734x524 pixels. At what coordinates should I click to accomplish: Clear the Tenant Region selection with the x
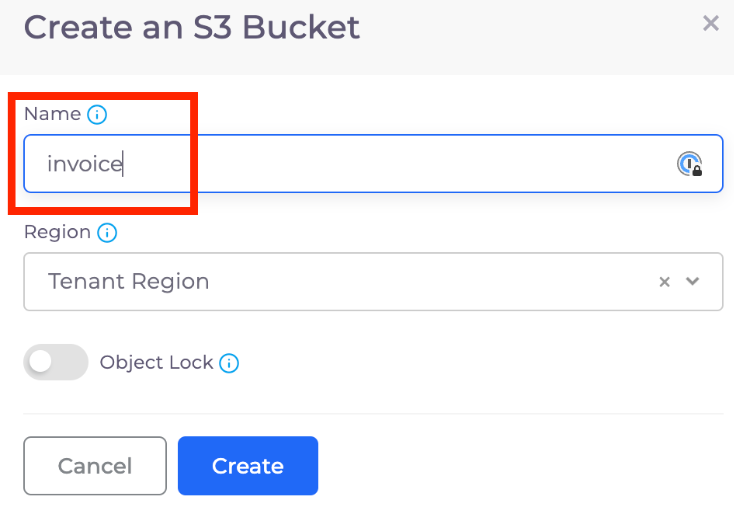coord(664,282)
